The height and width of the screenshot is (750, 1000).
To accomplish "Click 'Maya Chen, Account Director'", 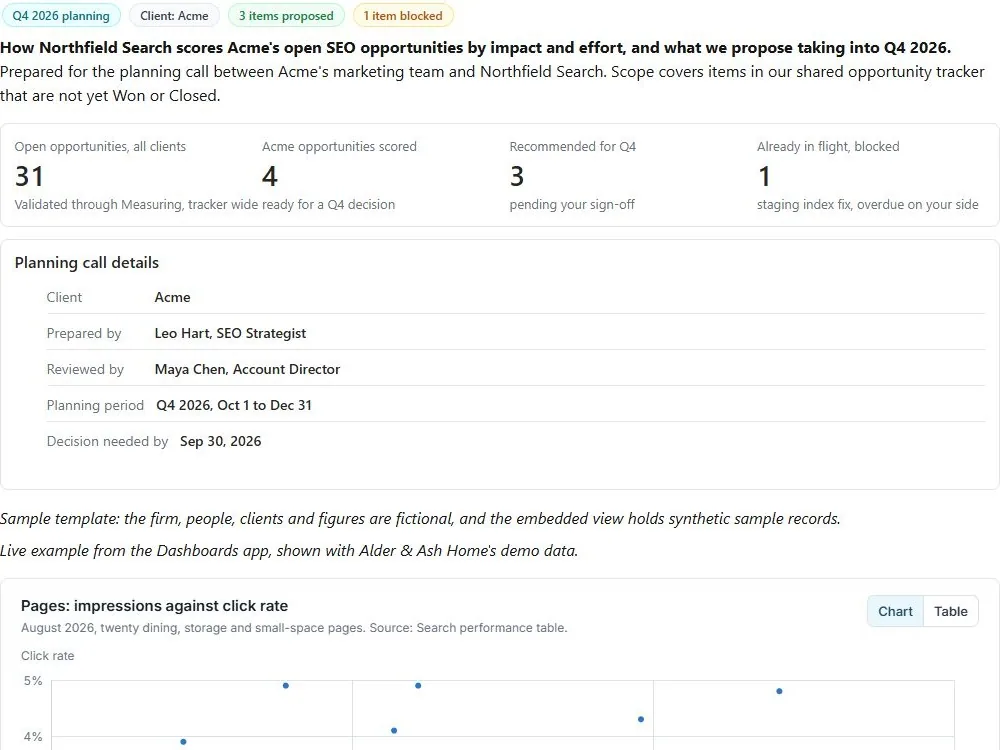I will (247, 369).
